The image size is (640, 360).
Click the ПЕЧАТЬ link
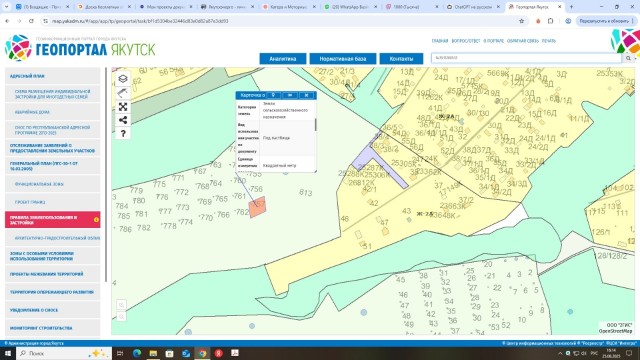point(549,41)
